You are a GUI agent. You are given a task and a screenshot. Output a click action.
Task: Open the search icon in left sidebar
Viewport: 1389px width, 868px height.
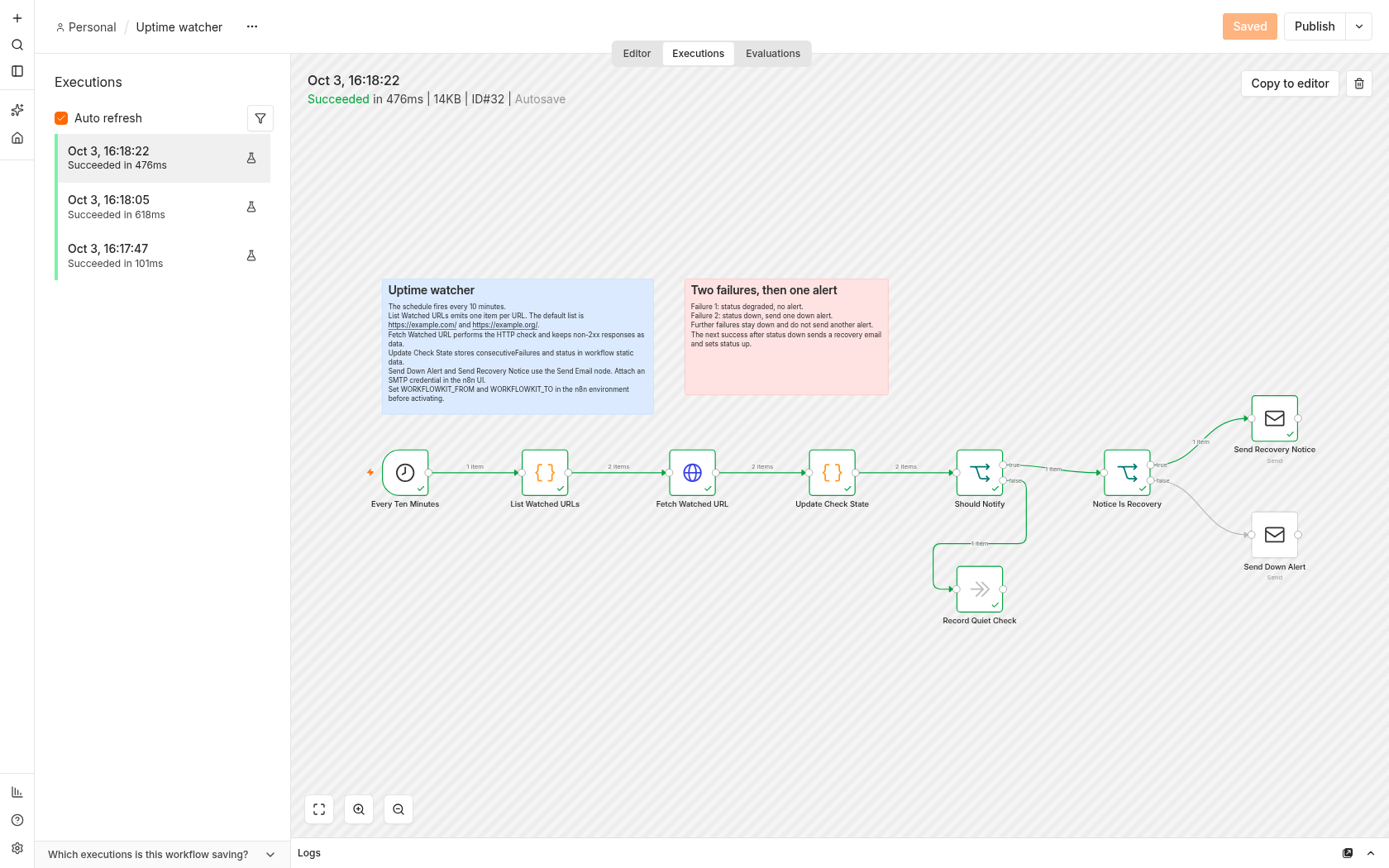(x=17, y=45)
